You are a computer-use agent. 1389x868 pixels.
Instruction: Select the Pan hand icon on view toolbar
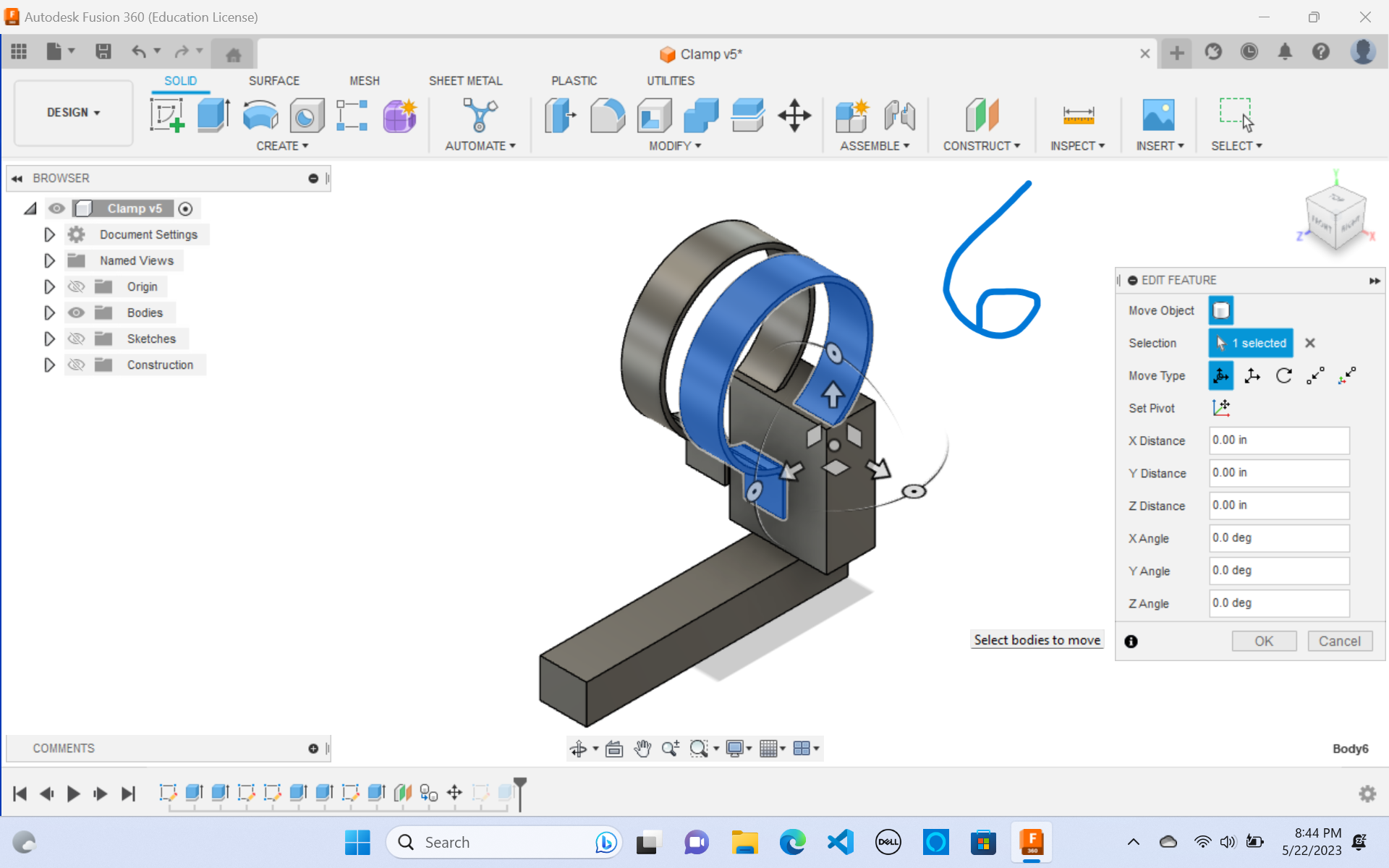tap(642, 748)
